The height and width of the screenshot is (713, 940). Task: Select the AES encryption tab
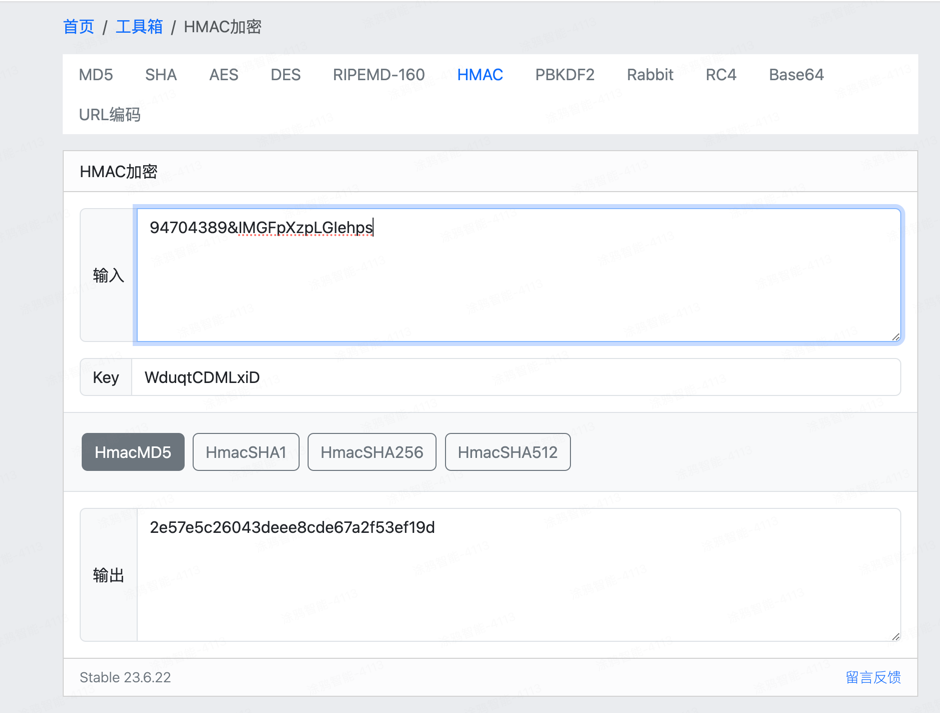(224, 74)
